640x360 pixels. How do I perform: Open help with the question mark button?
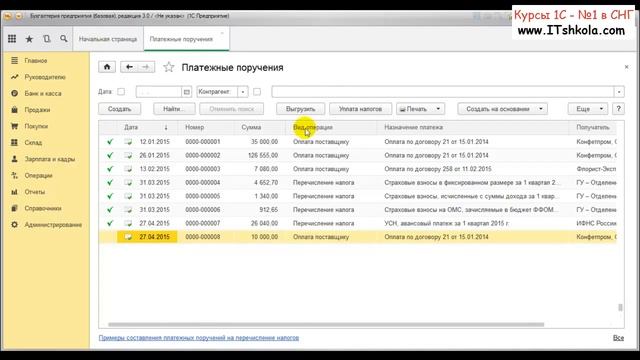point(618,109)
